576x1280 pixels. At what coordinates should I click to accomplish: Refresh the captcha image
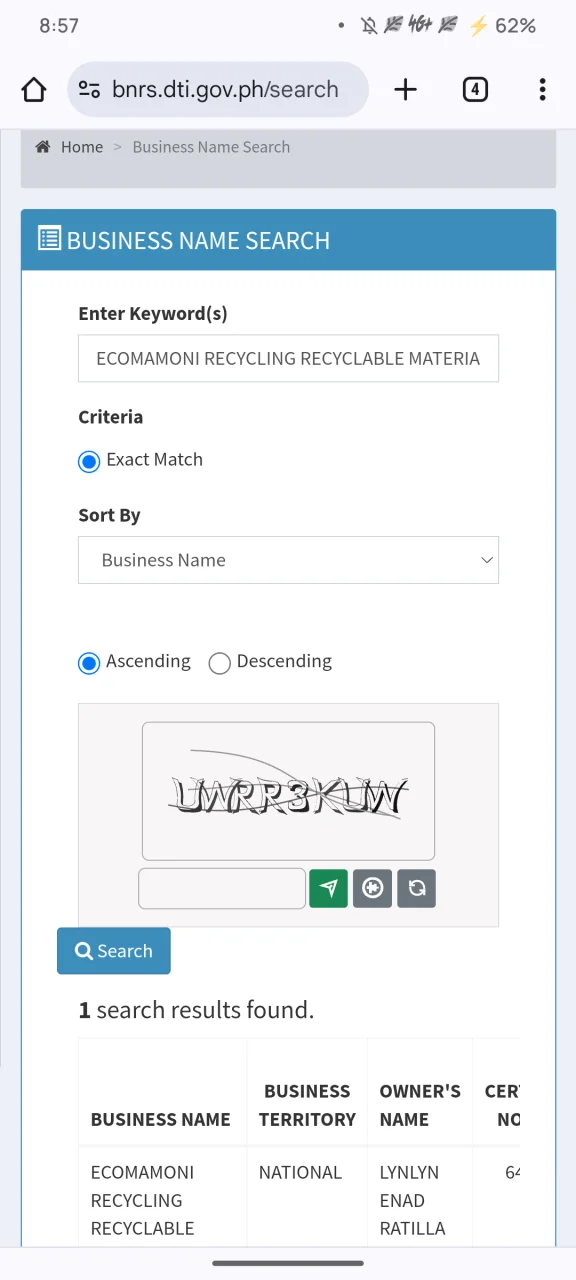[416, 888]
